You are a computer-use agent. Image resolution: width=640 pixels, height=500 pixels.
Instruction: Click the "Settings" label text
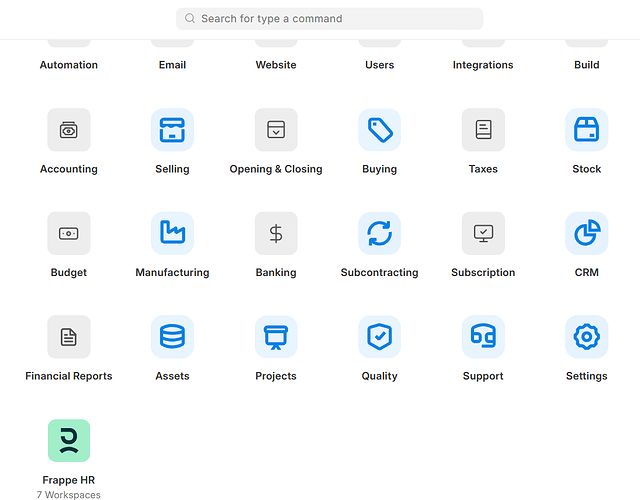[x=587, y=376]
